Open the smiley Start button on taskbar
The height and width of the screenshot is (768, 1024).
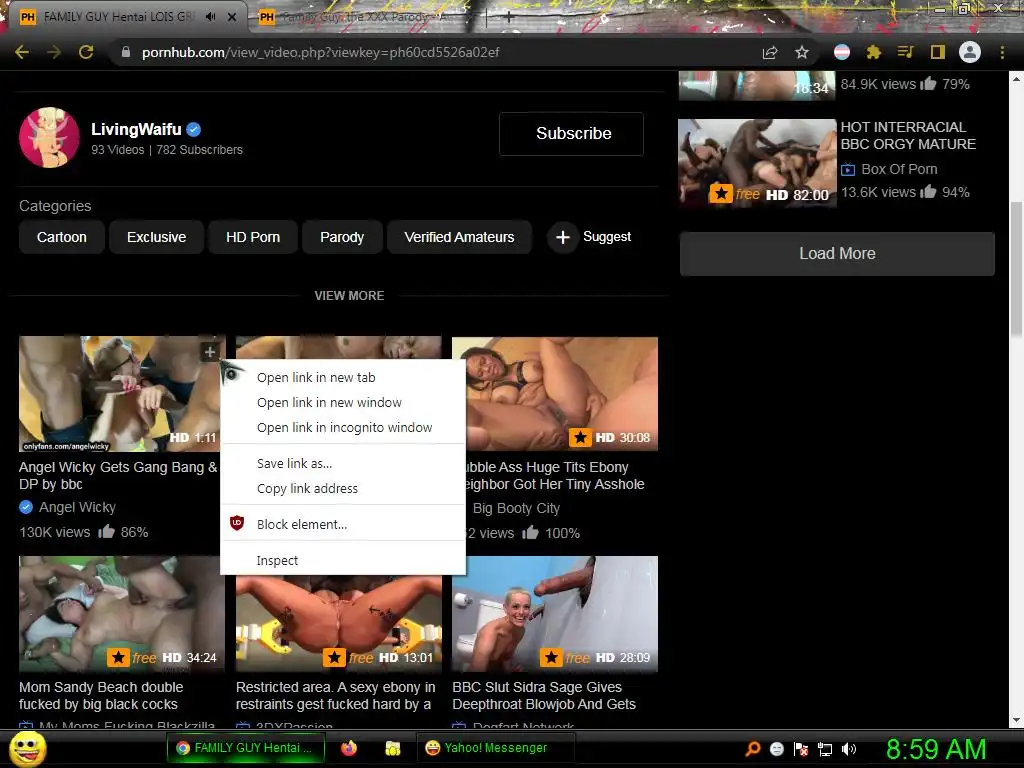pyautogui.click(x=27, y=749)
